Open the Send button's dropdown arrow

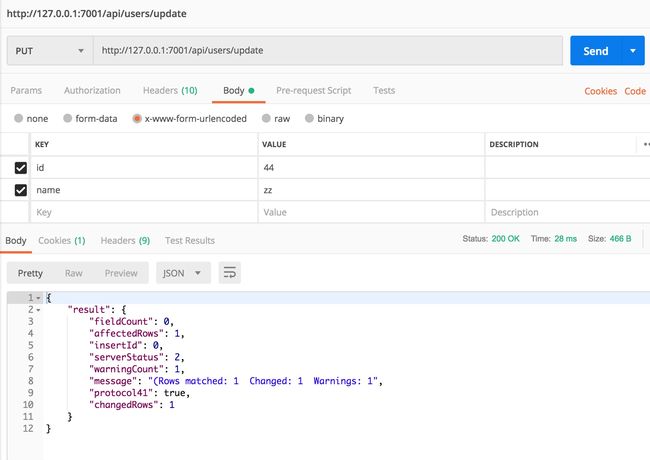633,51
